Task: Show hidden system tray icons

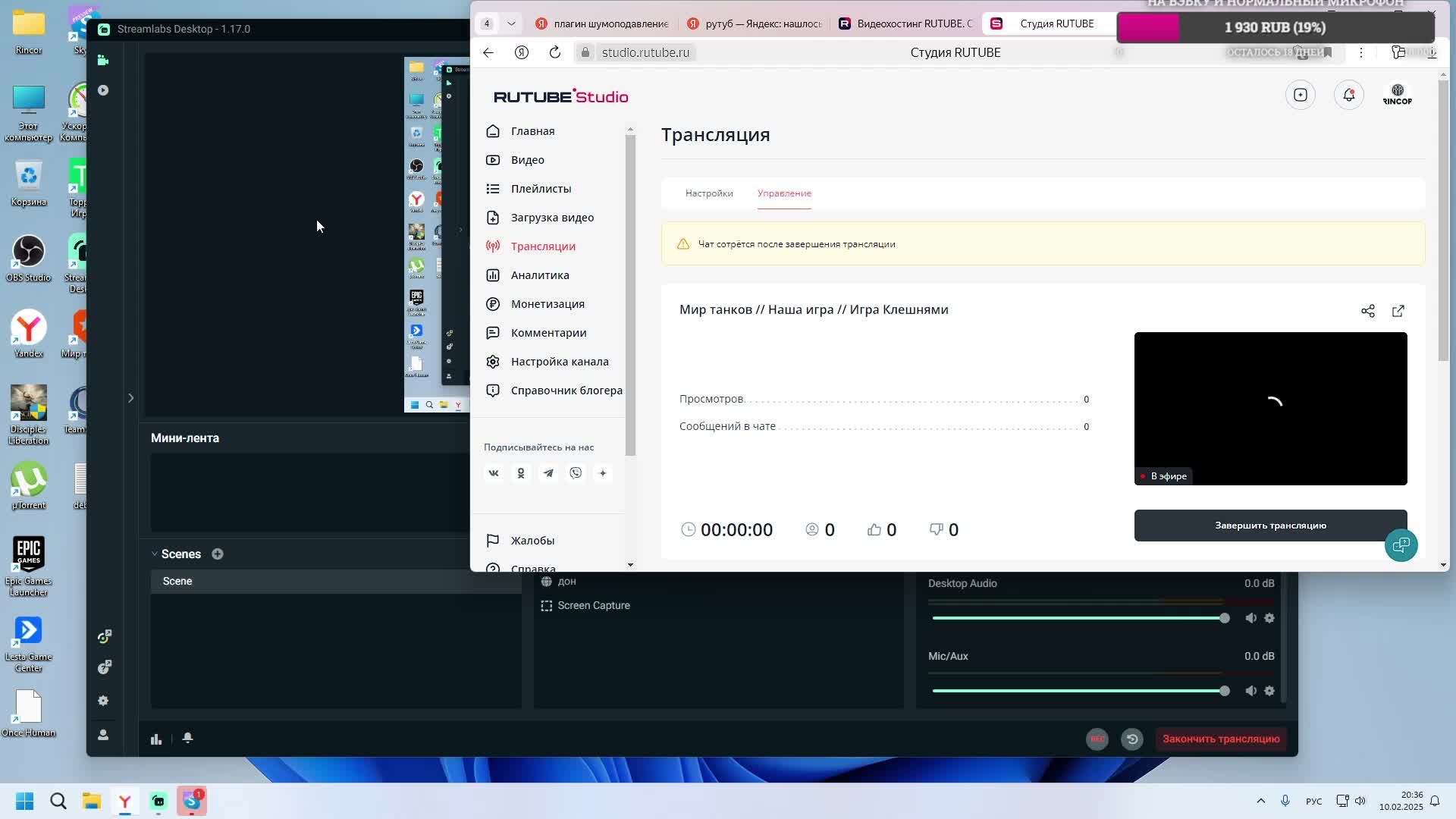Action: pyautogui.click(x=1260, y=801)
